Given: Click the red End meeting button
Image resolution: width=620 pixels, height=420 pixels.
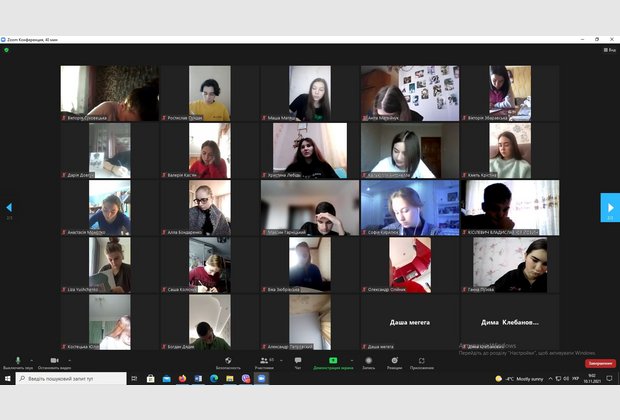Looking at the screenshot, I should 600,363.
